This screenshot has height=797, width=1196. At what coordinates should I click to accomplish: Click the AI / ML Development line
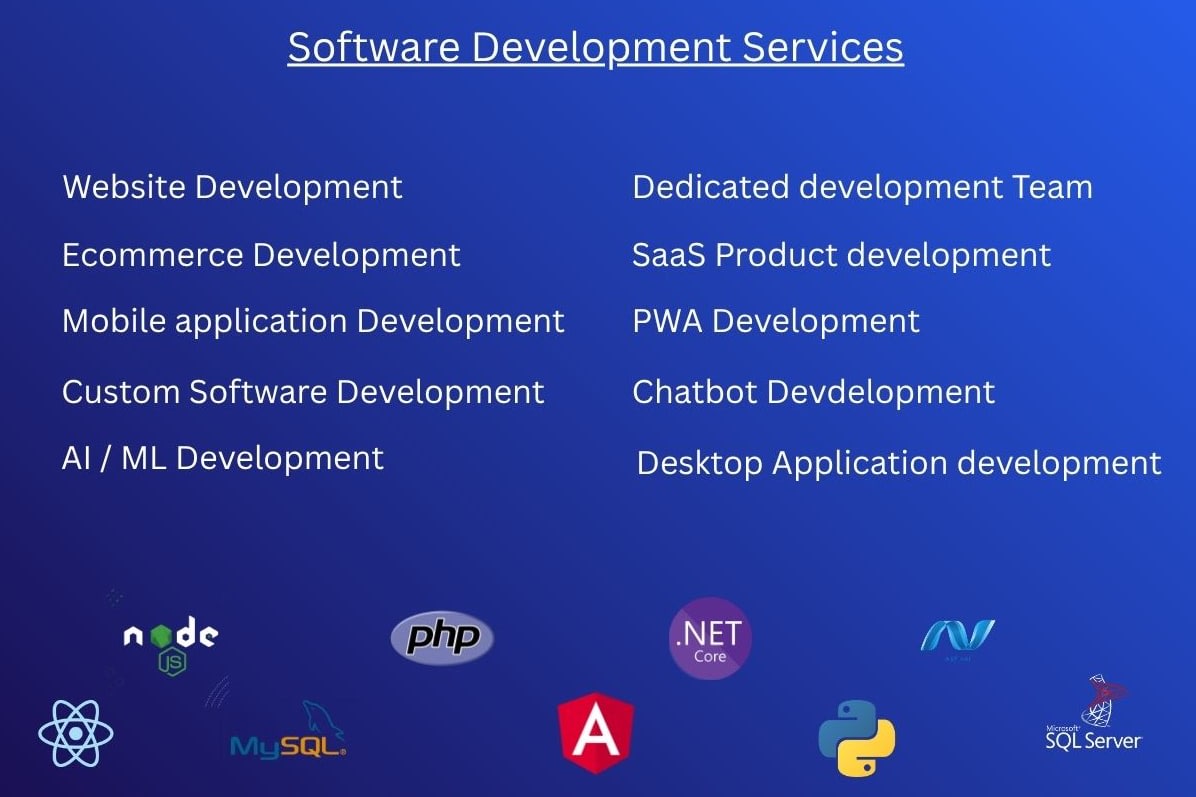pyautogui.click(x=223, y=459)
